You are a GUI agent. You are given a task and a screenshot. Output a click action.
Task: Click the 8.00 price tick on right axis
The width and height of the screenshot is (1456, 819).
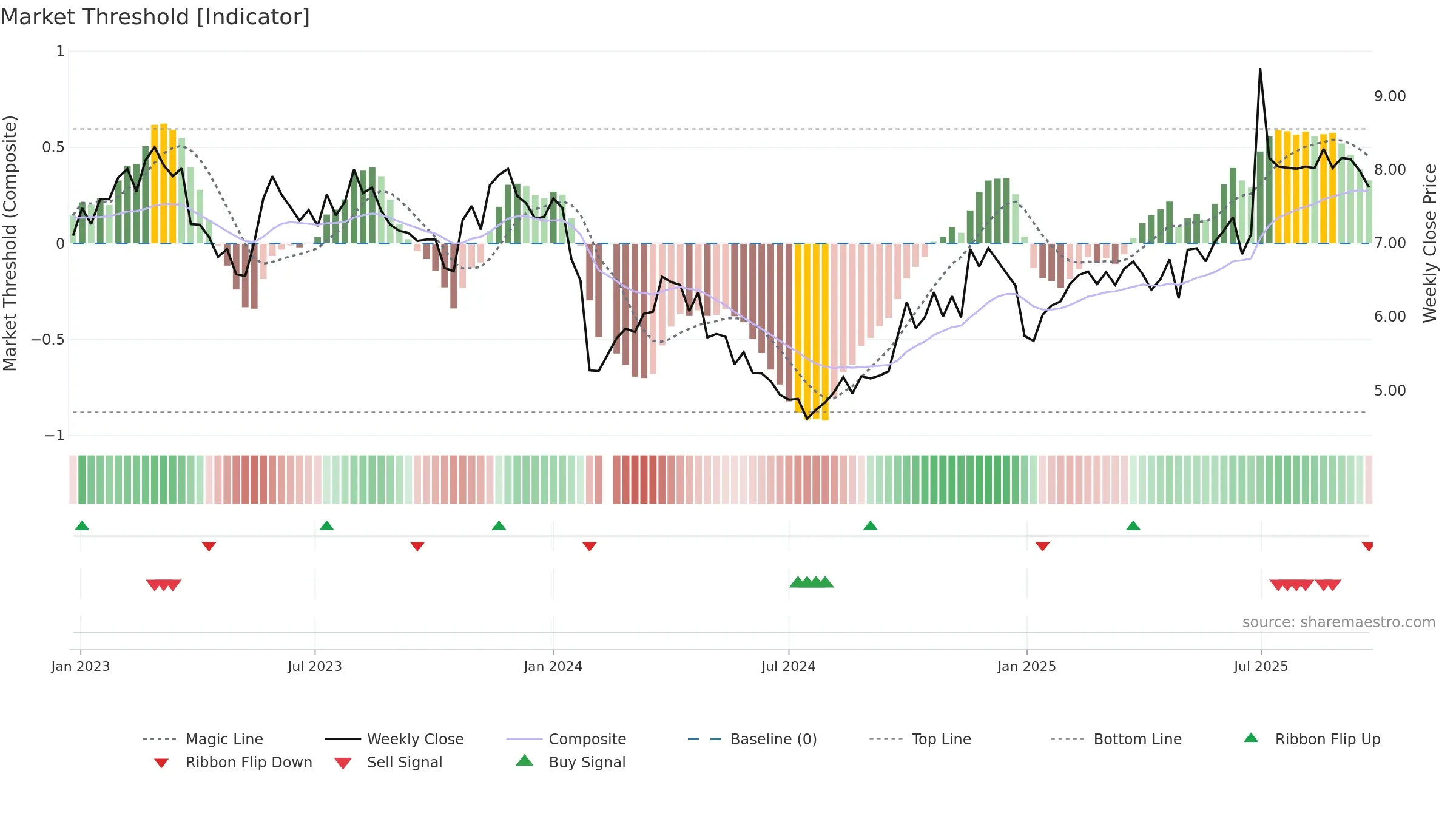click(1390, 170)
